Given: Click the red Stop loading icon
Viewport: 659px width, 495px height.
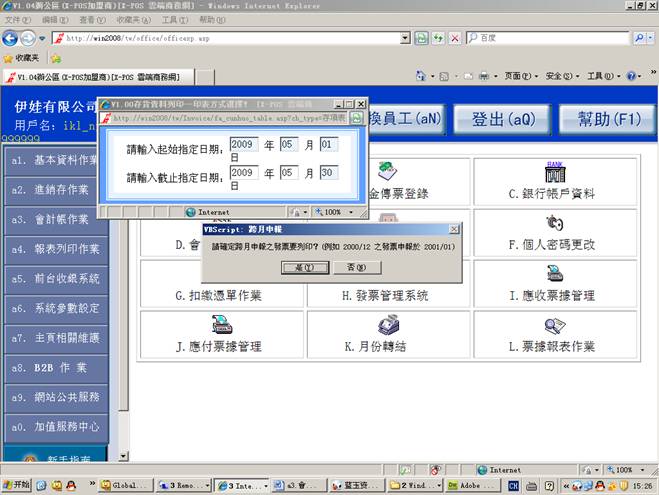Looking at the screenshot, I should pyautogui.click(x=455, y=38).
